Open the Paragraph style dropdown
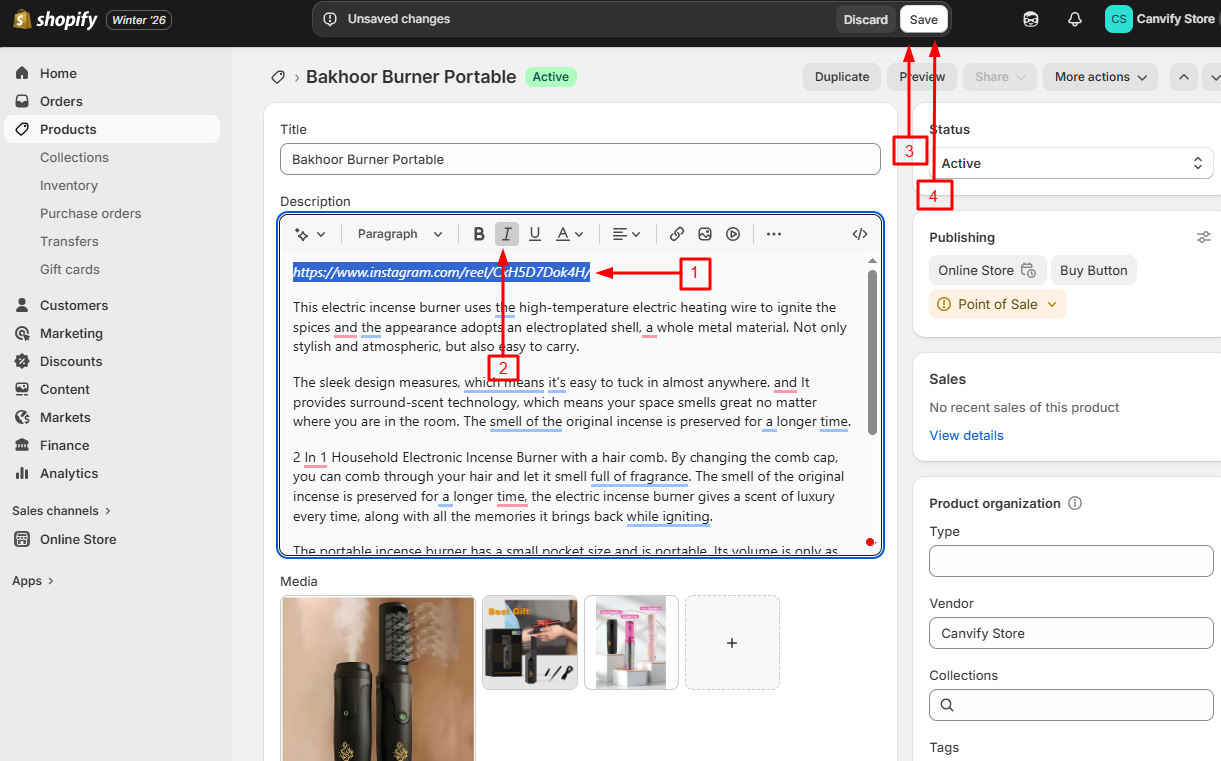Screen dimensions: 1221x761 click(x=398, y=233)
